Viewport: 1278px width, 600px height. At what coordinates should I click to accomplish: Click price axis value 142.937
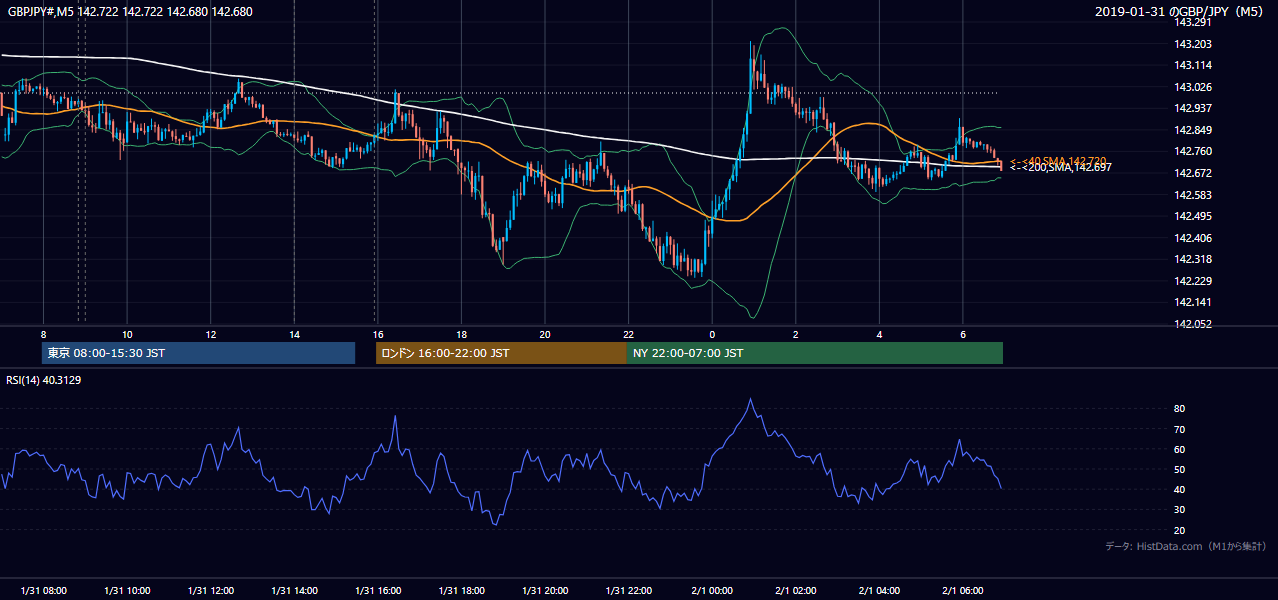click(1192, 108)
